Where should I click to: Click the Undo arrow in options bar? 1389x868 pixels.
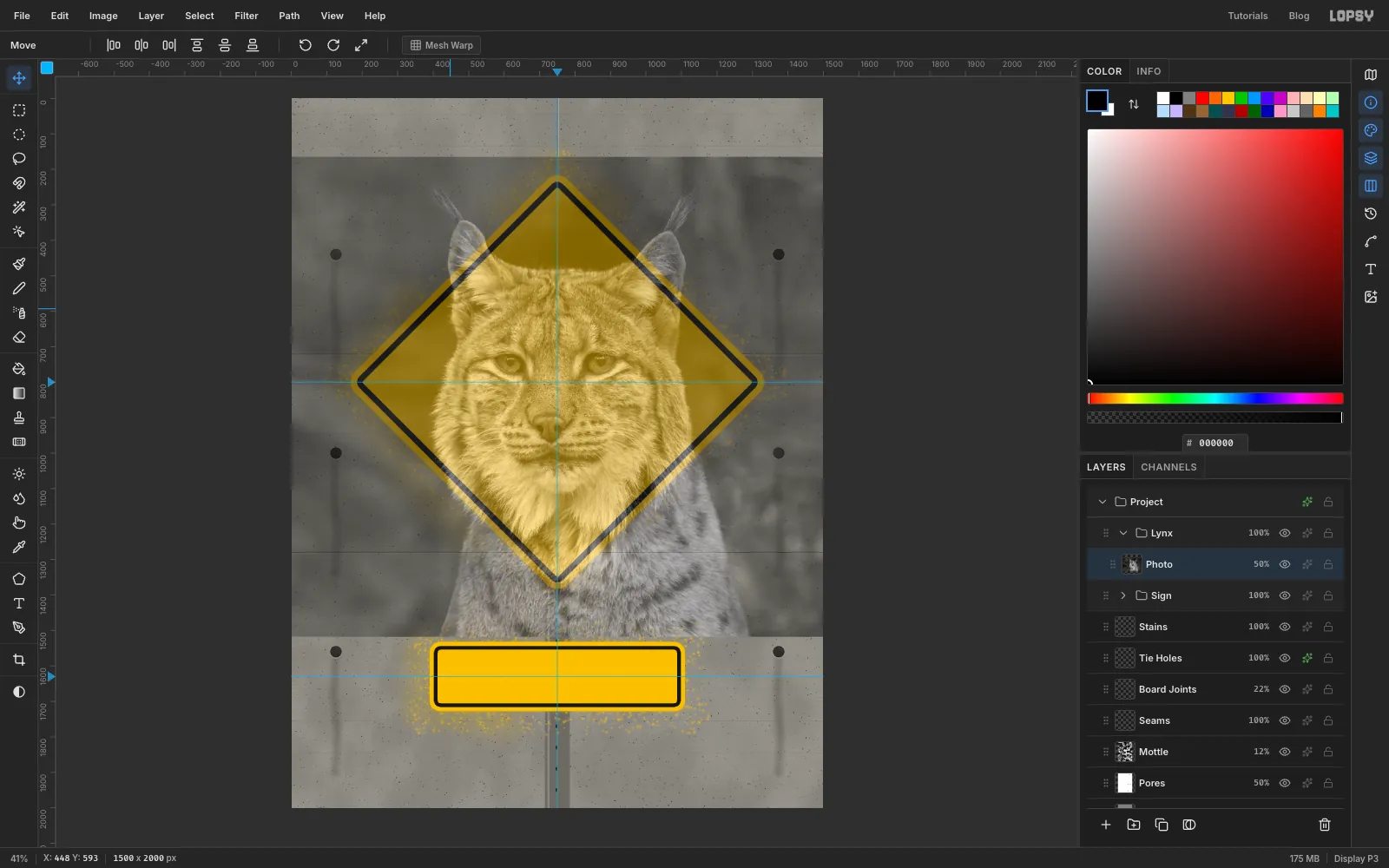305,45
